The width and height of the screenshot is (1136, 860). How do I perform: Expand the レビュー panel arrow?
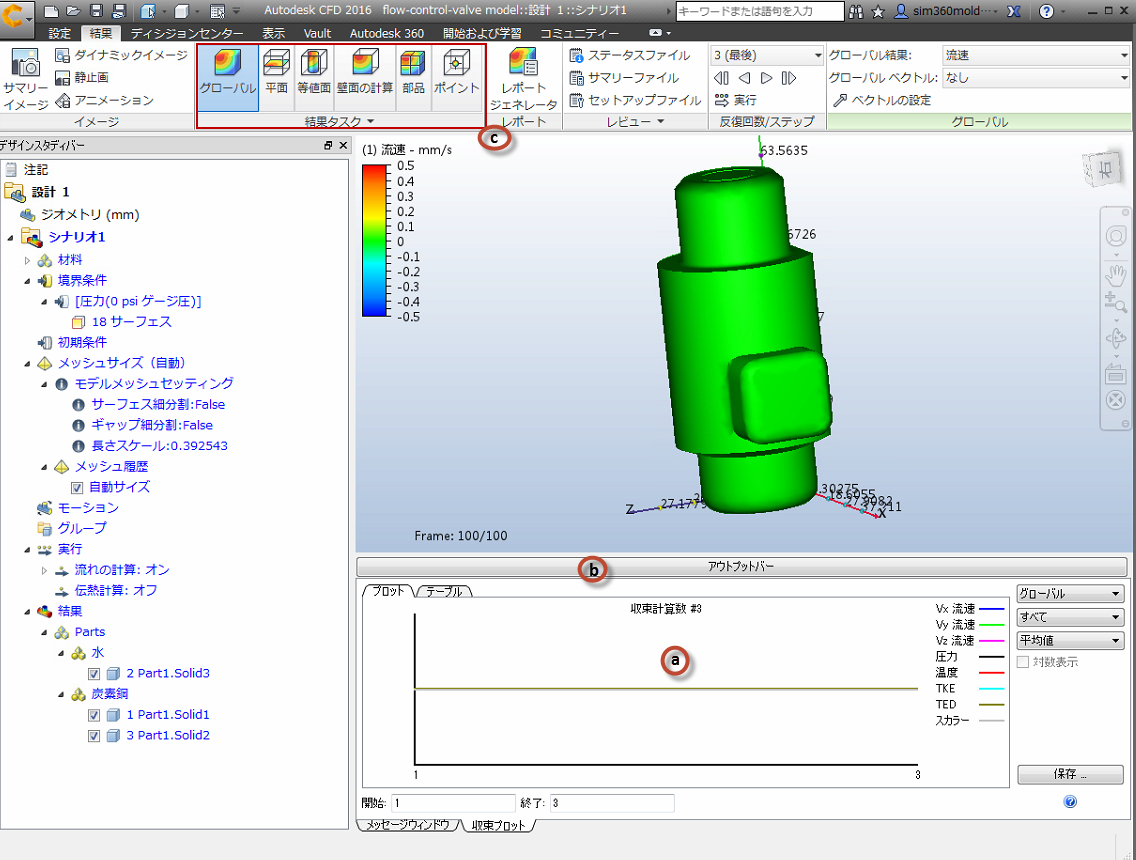660,121
